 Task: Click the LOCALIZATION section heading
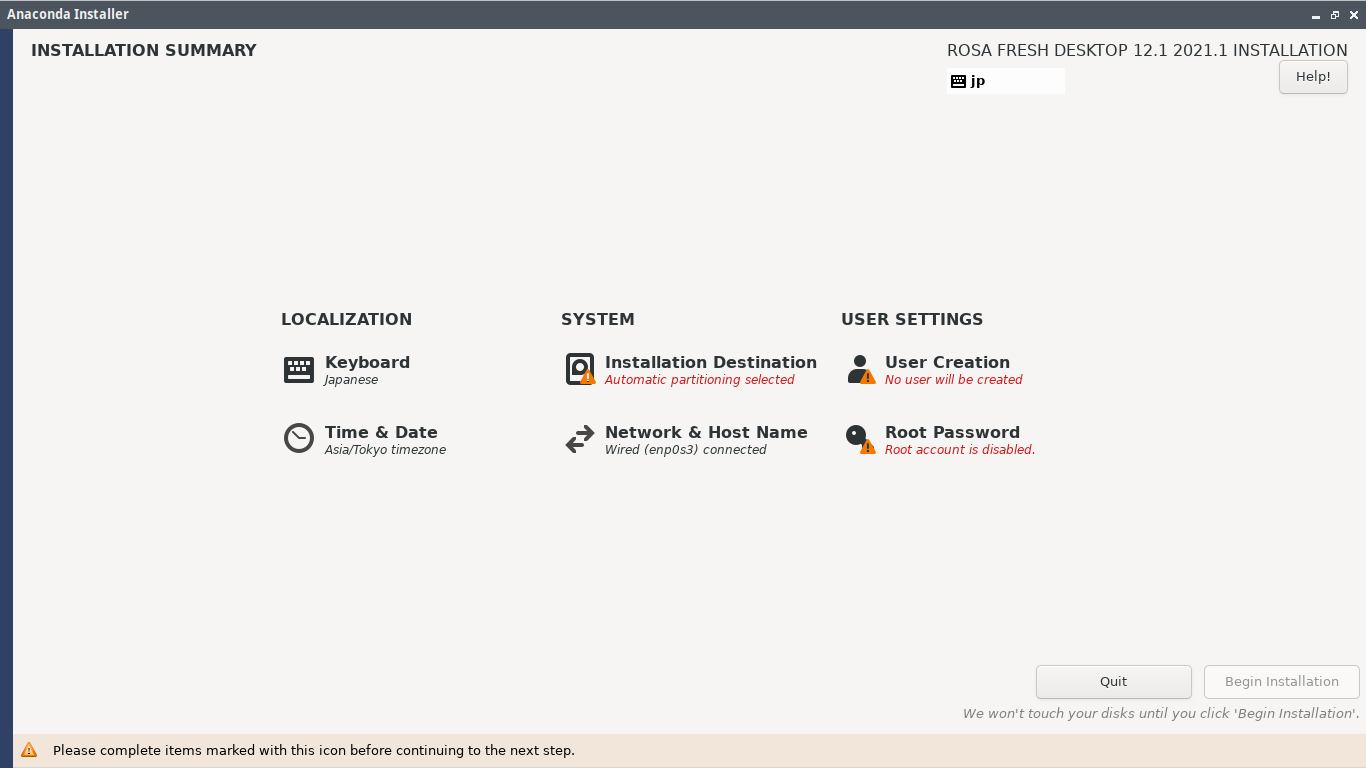tap(346, 320)
